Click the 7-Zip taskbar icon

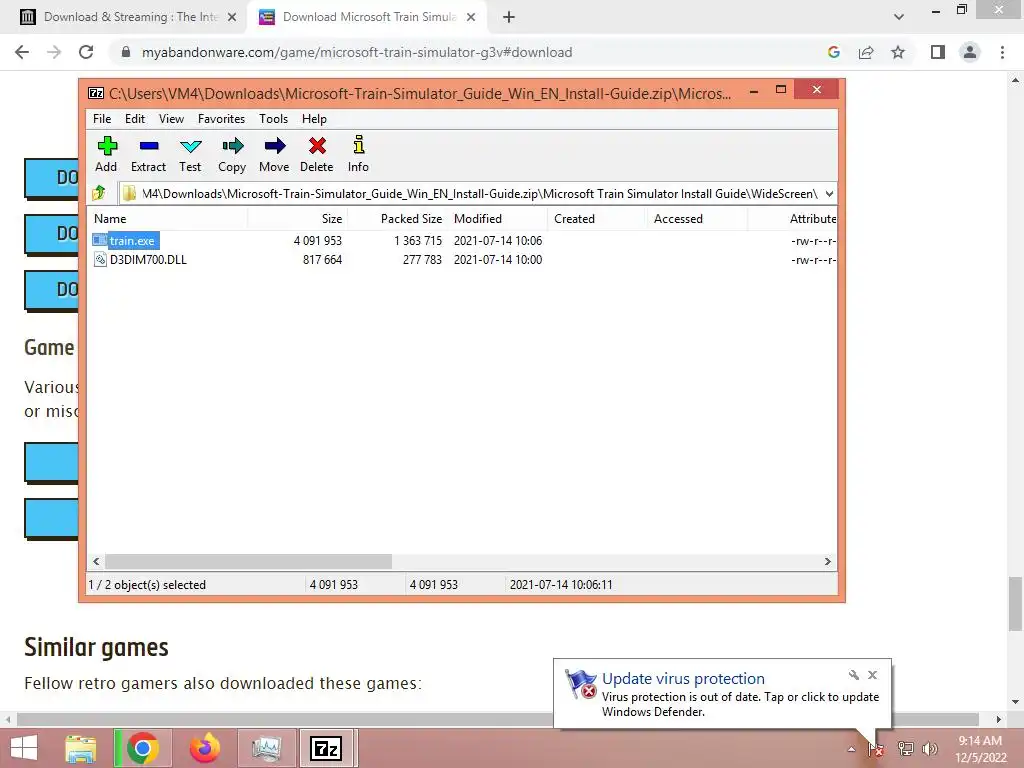325,748
